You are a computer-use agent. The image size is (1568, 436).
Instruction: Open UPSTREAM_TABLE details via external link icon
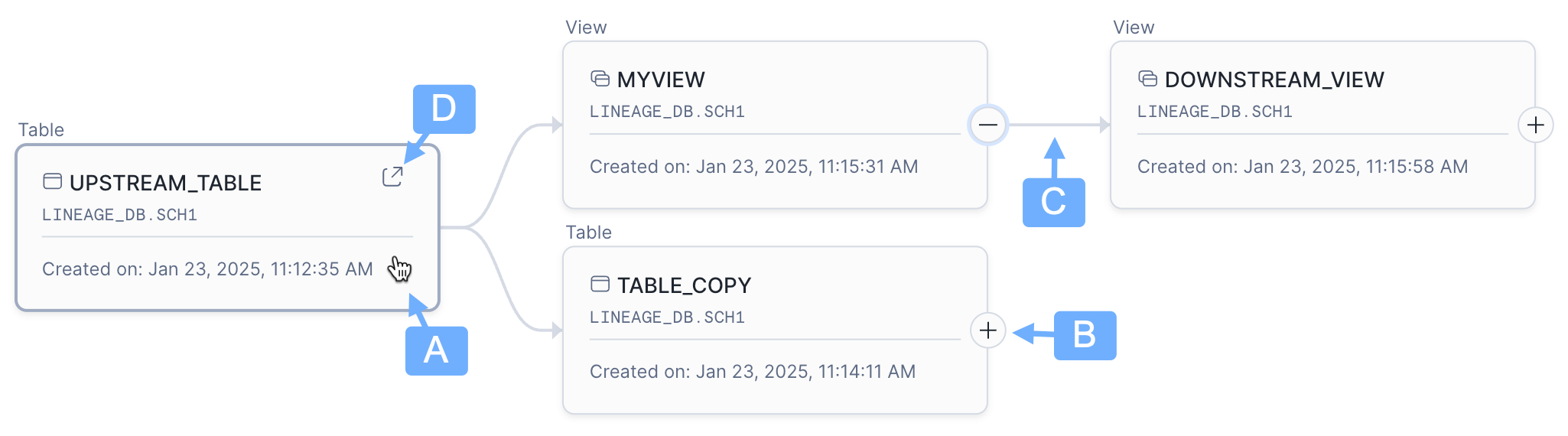[392, 177]
